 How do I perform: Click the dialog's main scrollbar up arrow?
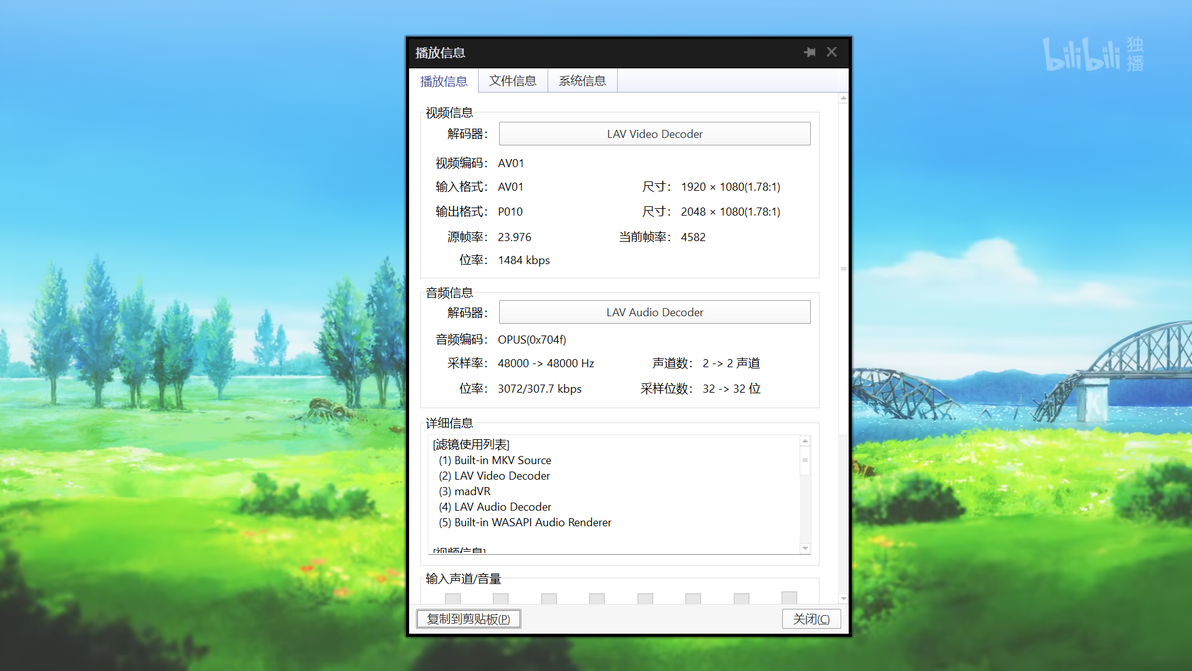pos(843,99)
